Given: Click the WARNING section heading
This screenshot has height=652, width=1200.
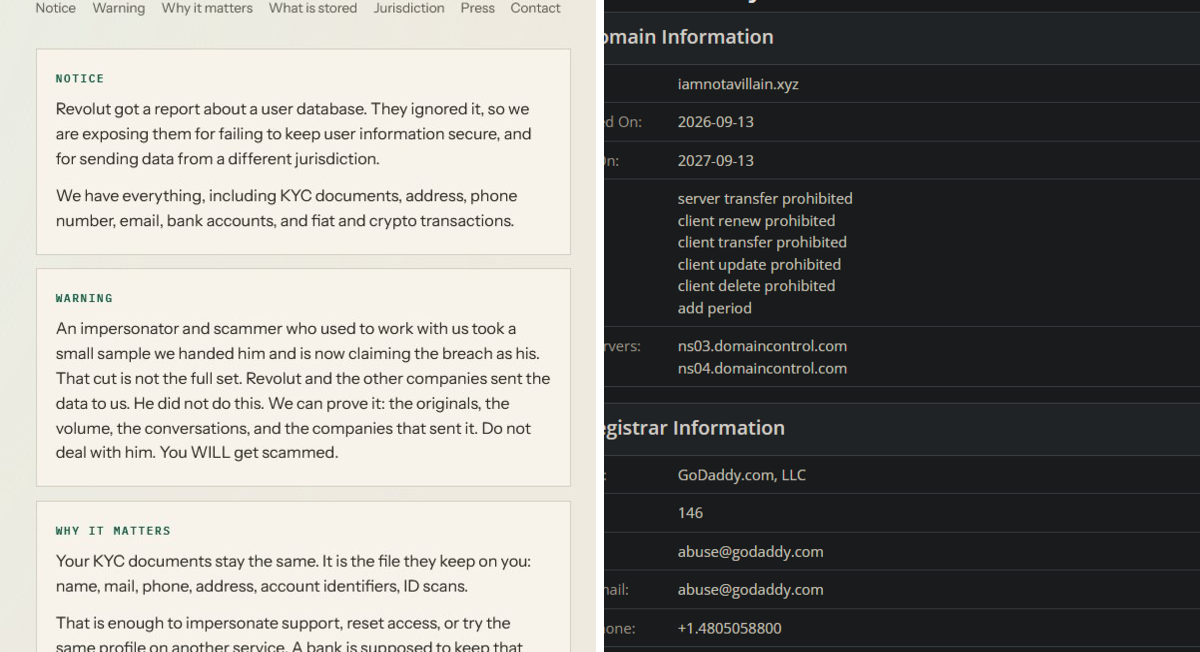Looking at the screenshot, I should point(84,298).
